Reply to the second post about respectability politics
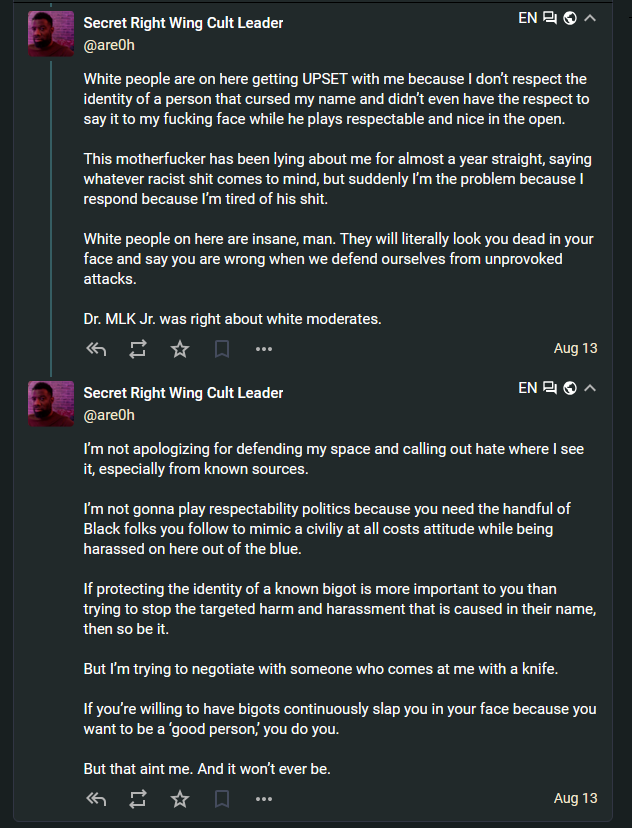This screenshot has height=828, width=632. [96, 798]
